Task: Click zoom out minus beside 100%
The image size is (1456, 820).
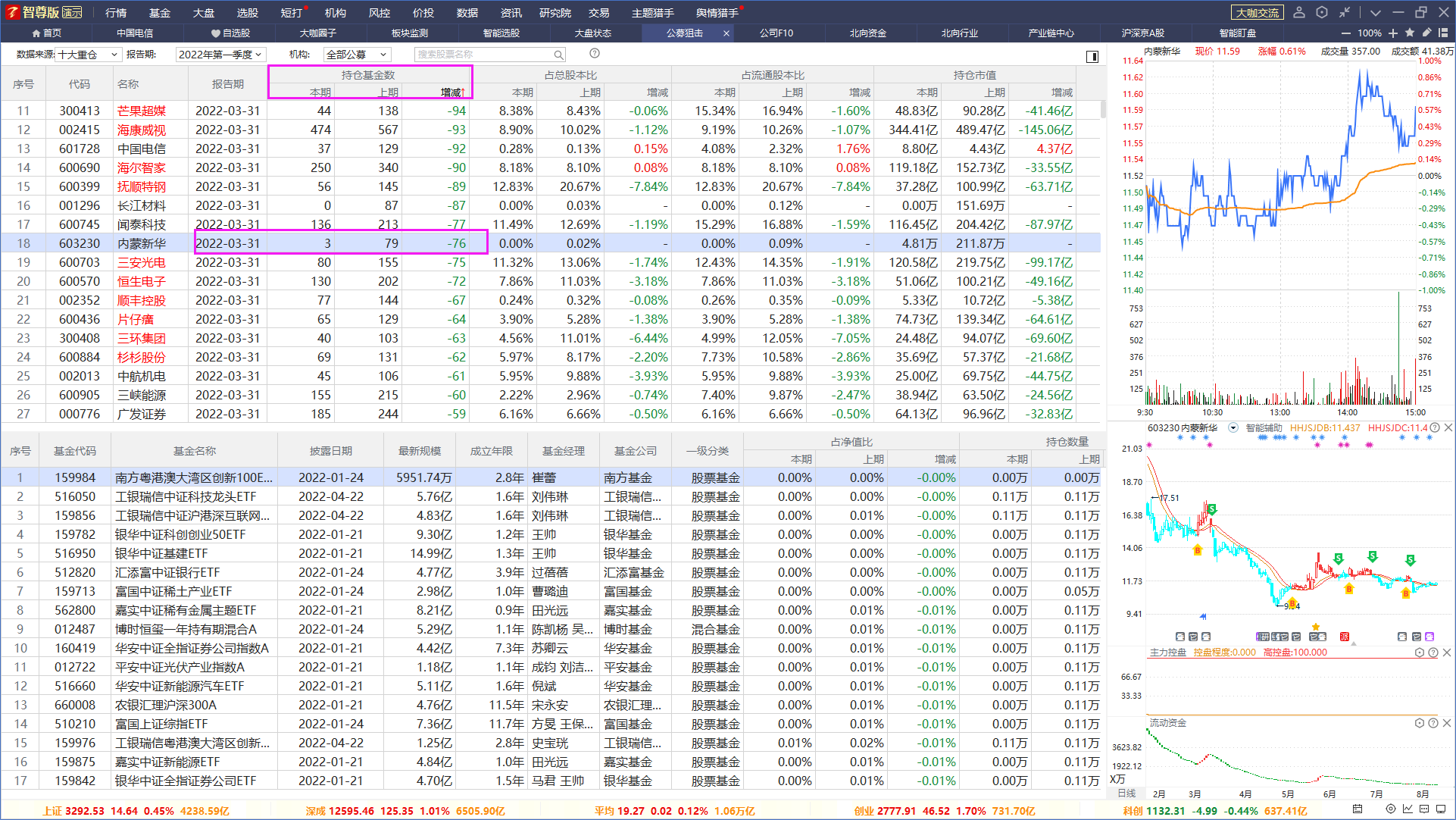Action: click(x=1345, y=33)
